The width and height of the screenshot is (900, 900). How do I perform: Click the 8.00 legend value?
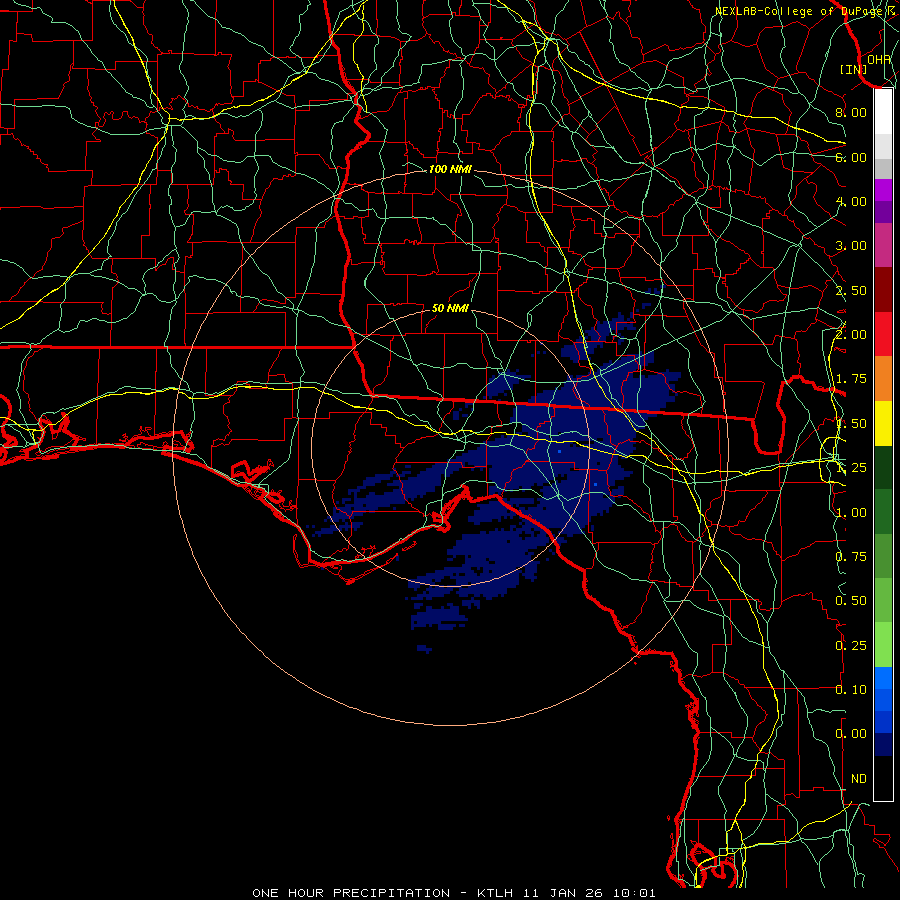pyautogui.click(x=851, y=112)
